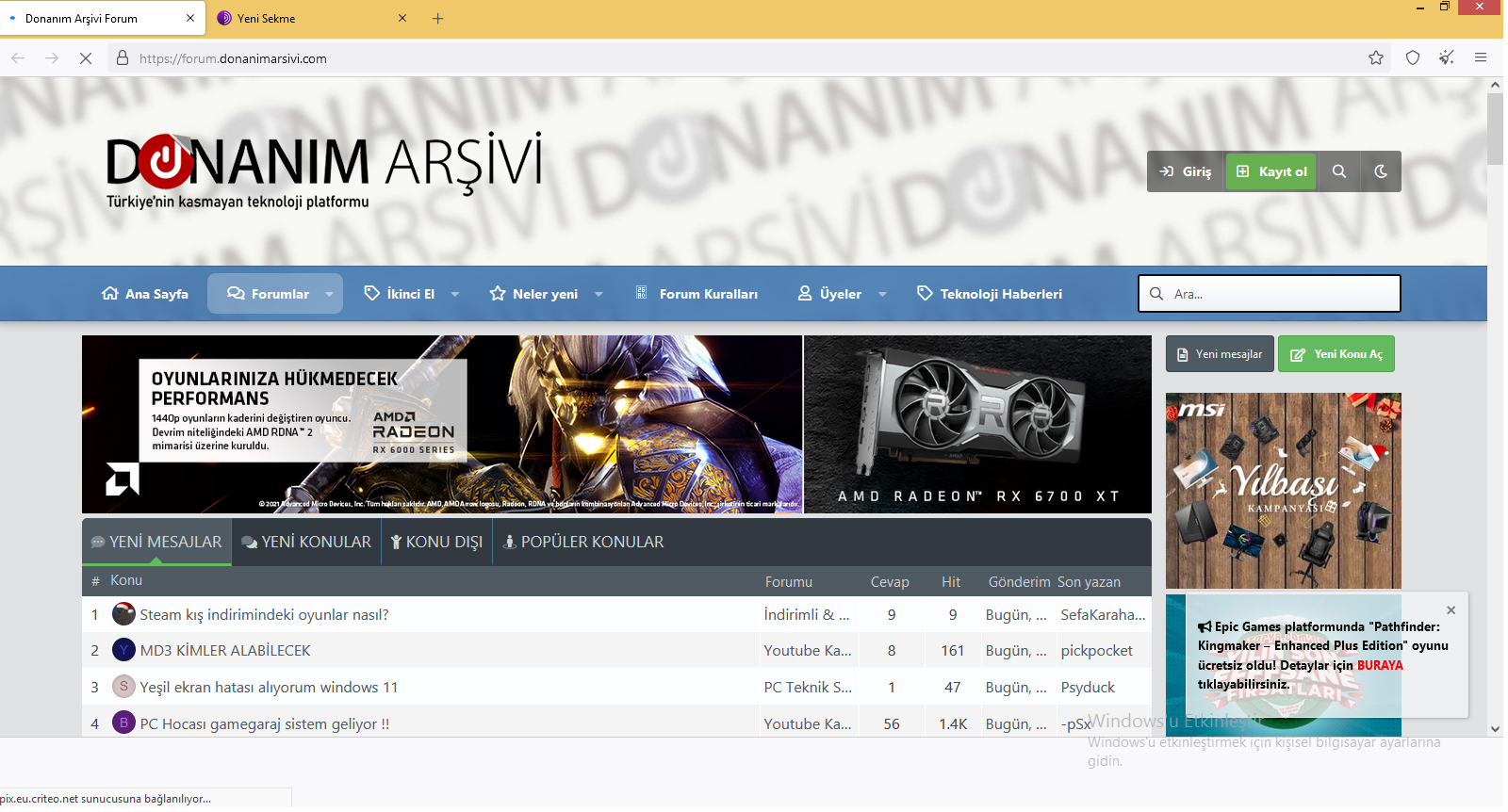Sort by the Cevap column header
The height and width of the screenshot is (812, 1508).
(890, 582)
